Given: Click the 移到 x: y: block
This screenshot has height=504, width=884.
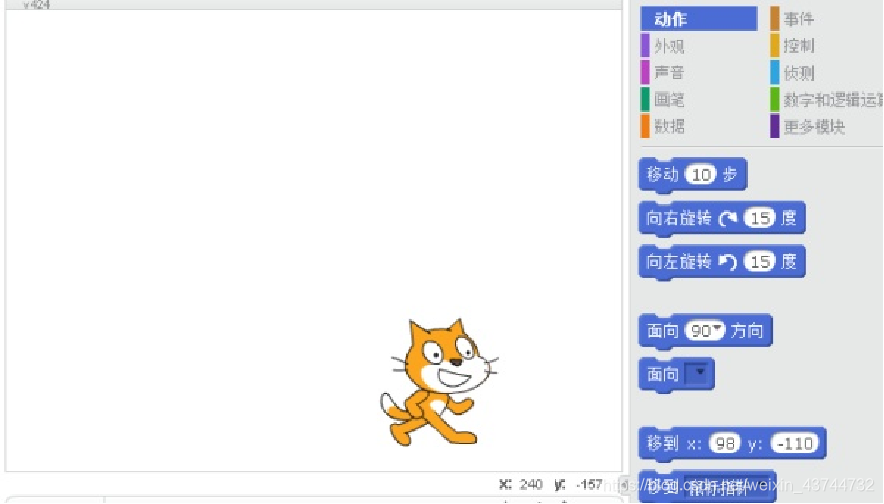Looking at the screenshot, I should [732, 444].
